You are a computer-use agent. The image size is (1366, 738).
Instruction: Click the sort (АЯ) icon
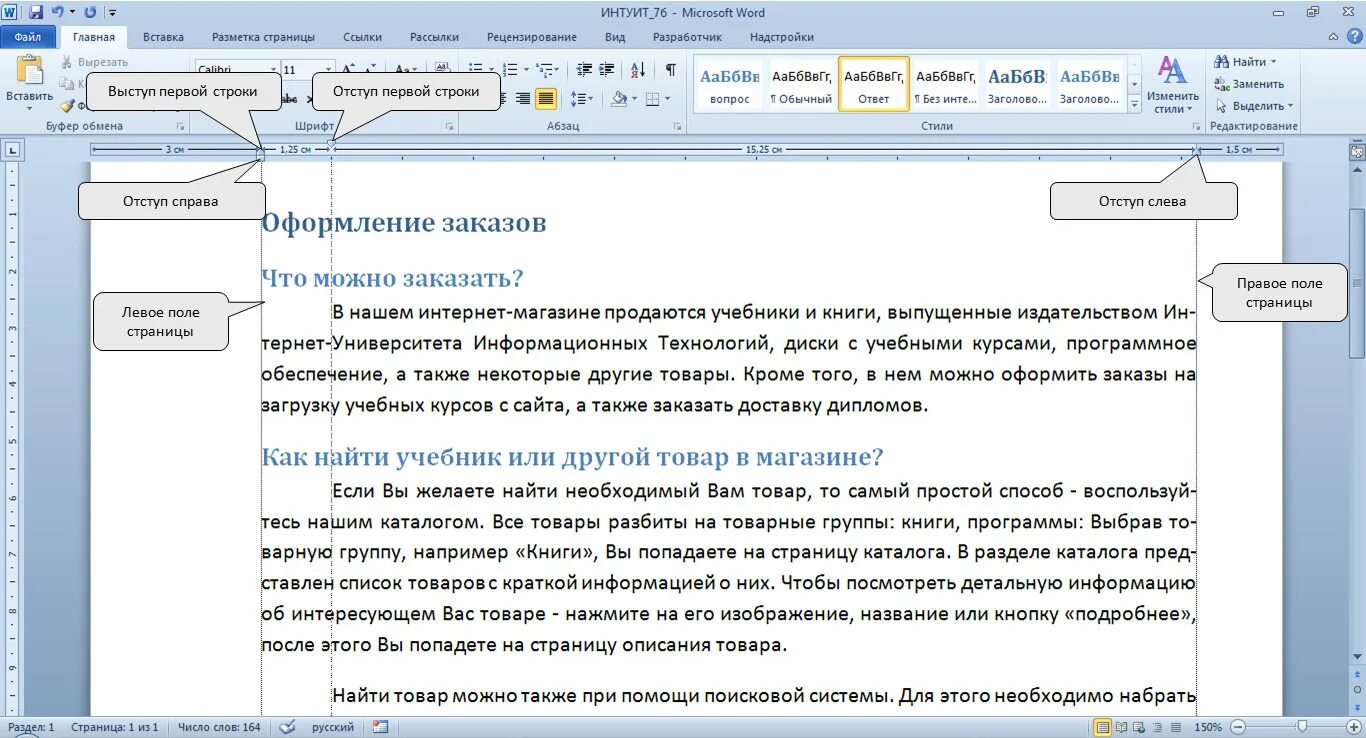click(638, 68)
